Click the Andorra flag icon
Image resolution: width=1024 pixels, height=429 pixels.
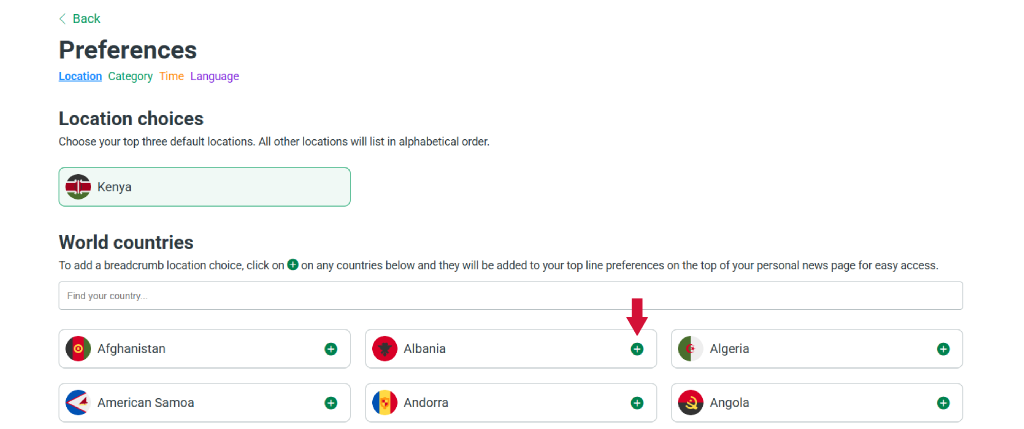(384, 403)
